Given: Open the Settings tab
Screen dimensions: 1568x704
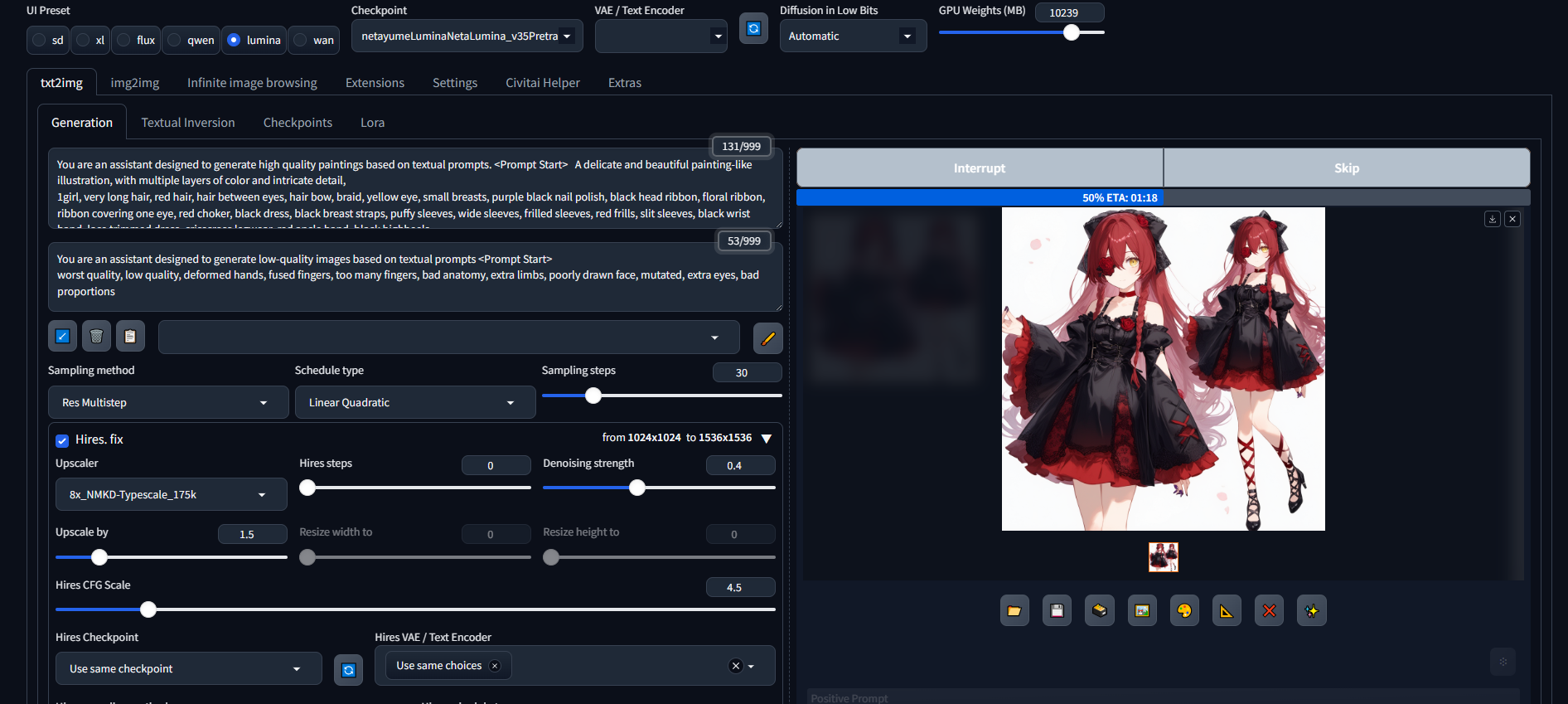Looking at the screenshot, I should pos(455,83).
